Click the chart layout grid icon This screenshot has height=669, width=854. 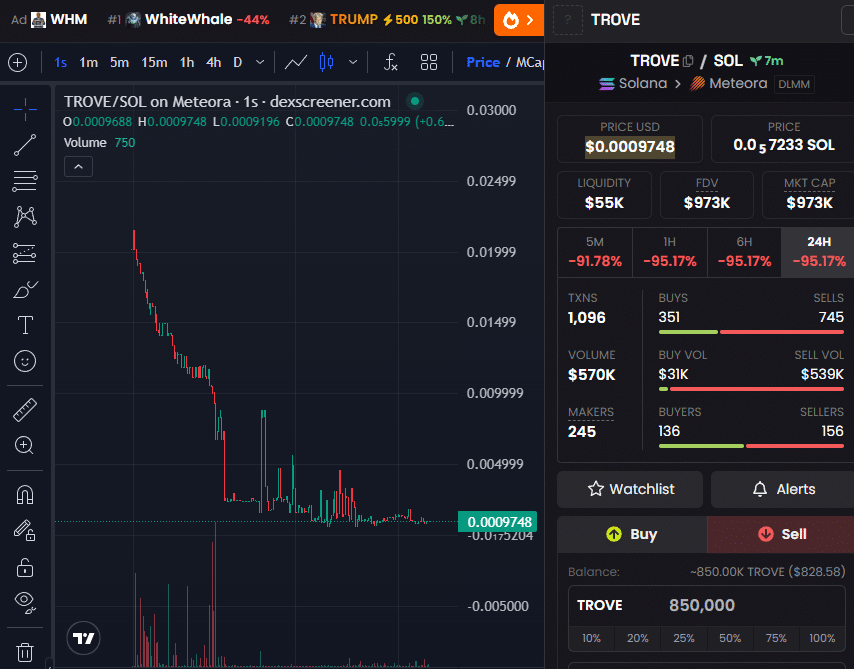pyautogui.click(x=429, y=62)
